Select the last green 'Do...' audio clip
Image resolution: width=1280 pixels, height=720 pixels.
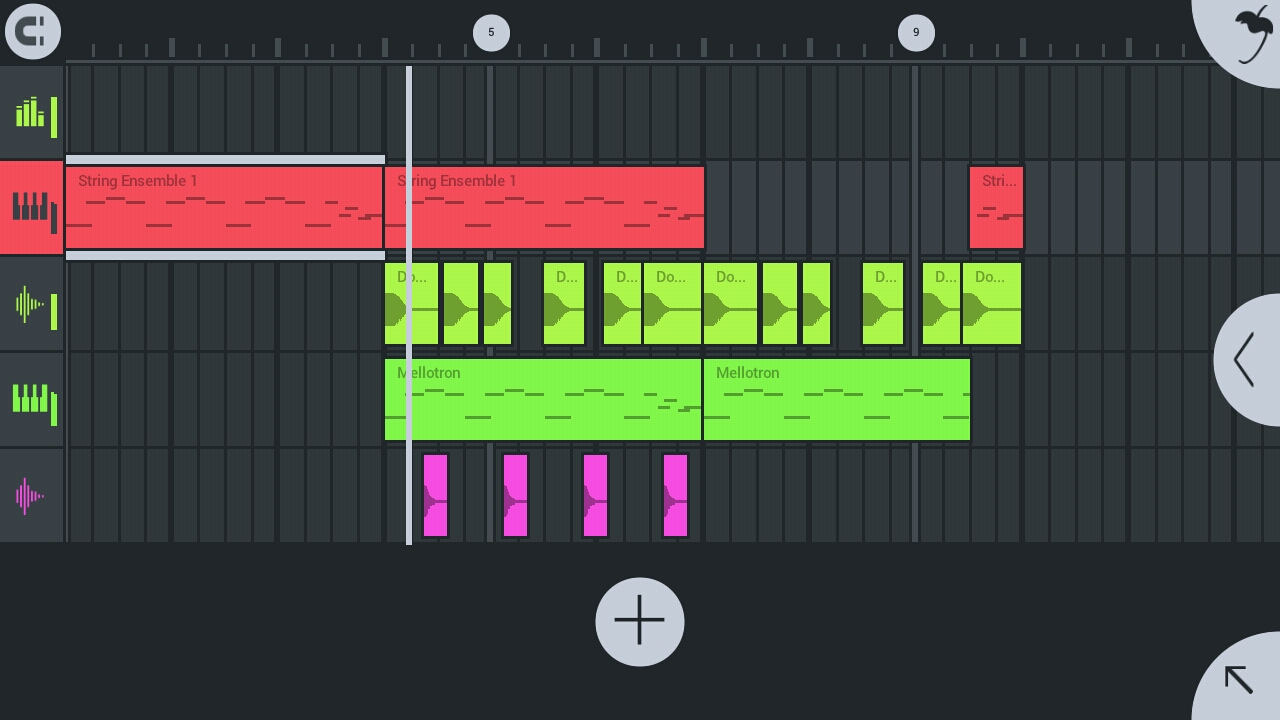992,304
